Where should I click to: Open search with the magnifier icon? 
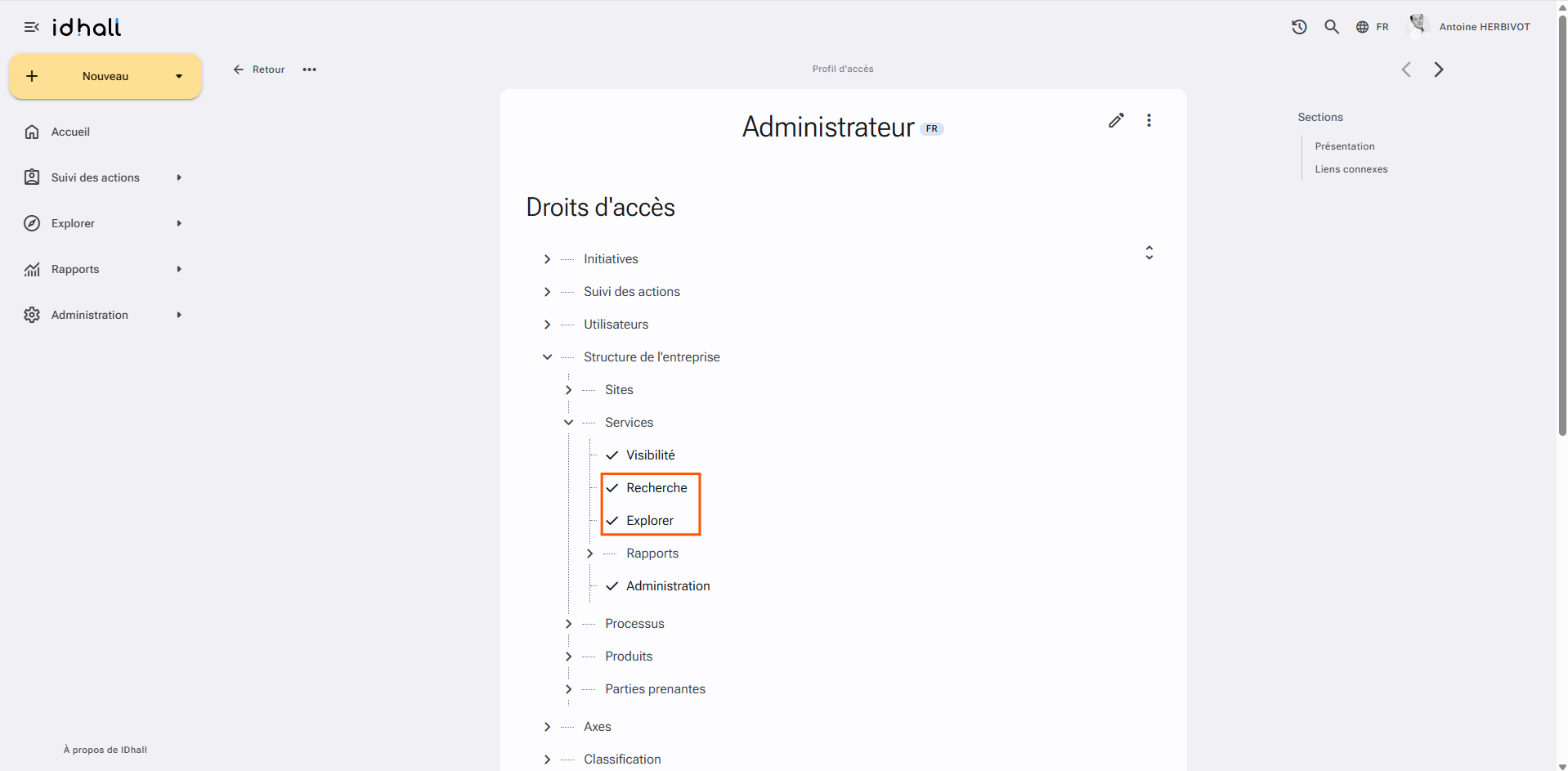[1332, 27]
